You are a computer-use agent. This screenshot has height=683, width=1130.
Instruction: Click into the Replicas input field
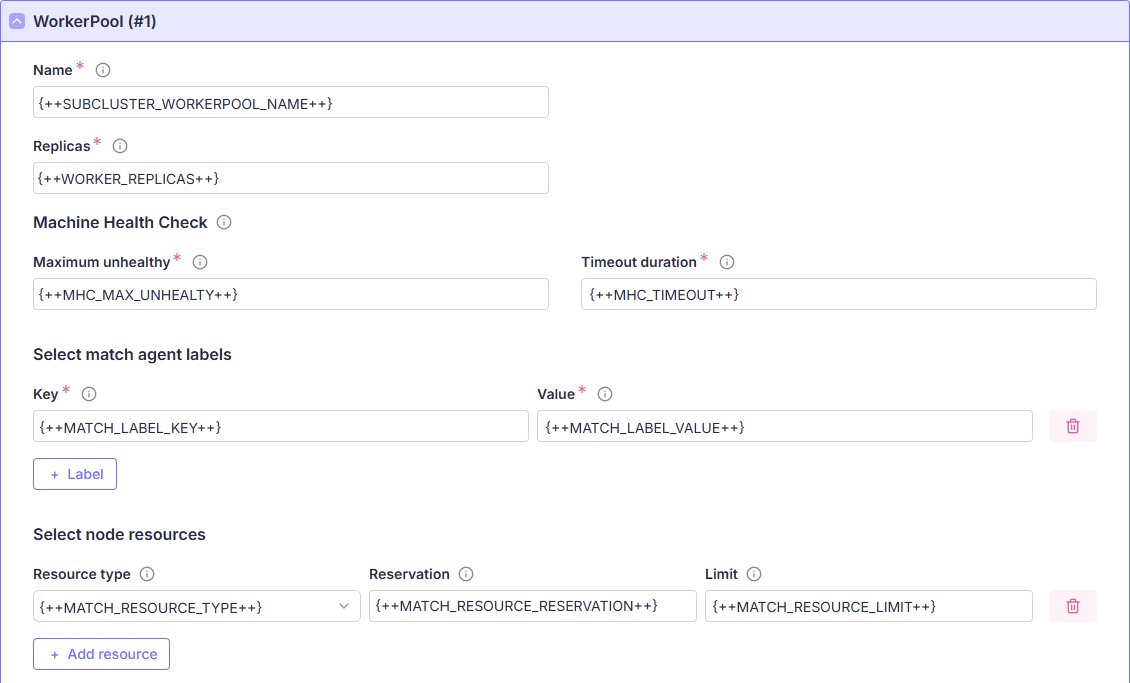[x=290, y=178]
